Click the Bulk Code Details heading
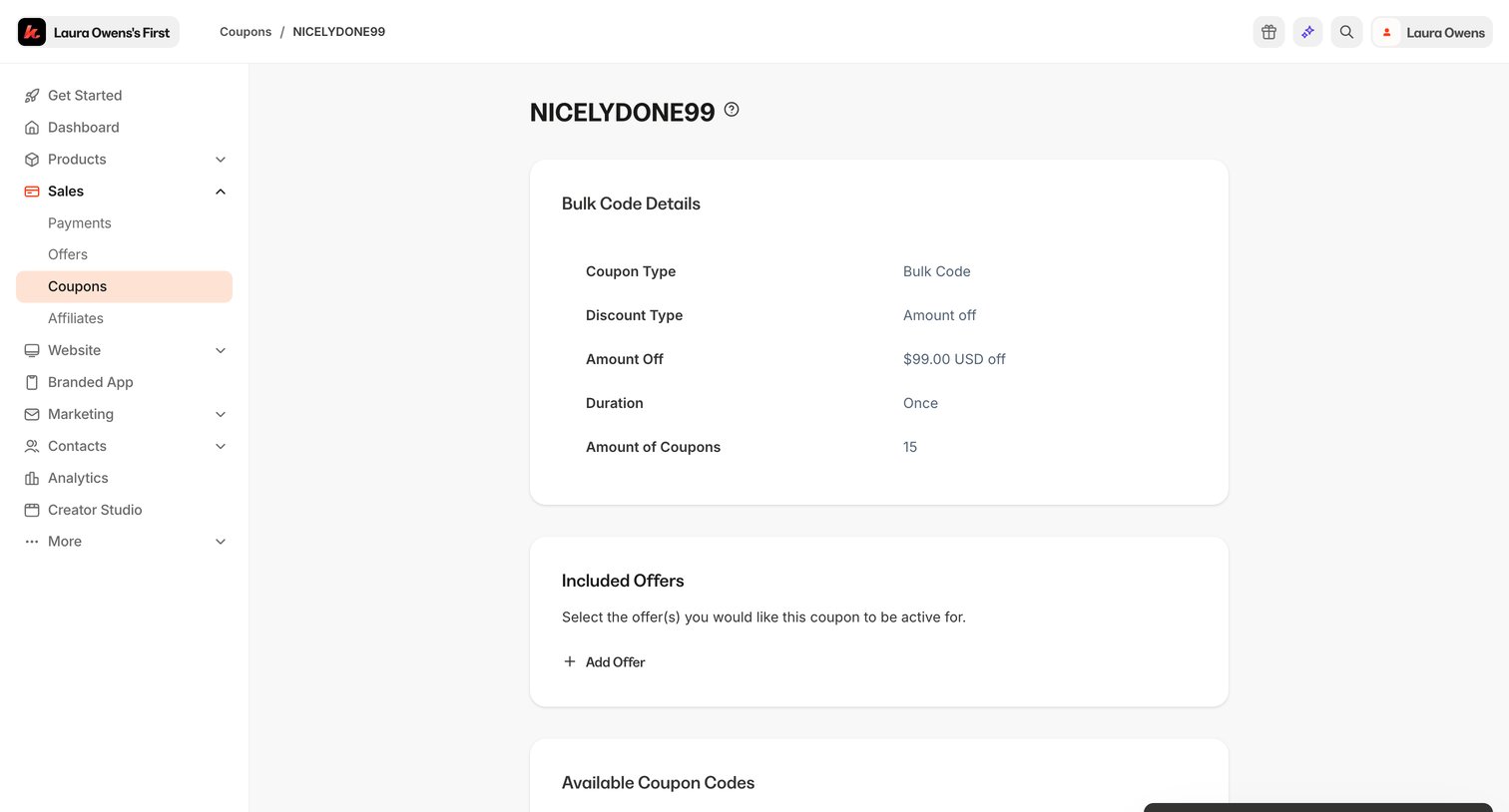This screenshot has width=1509, height=812. pos(631,203)
